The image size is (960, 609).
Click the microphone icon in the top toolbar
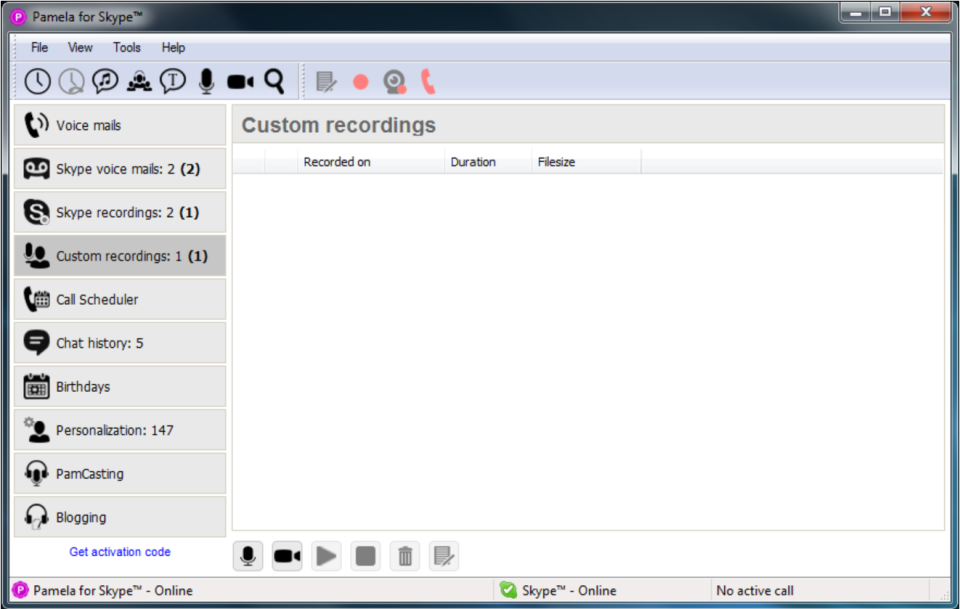click(x=207, y=81)
